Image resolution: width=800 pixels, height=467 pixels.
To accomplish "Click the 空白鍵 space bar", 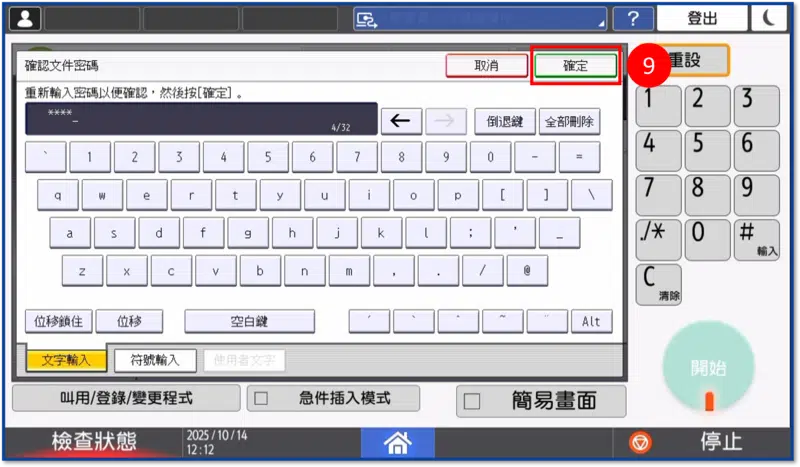I will pos(249,321).
